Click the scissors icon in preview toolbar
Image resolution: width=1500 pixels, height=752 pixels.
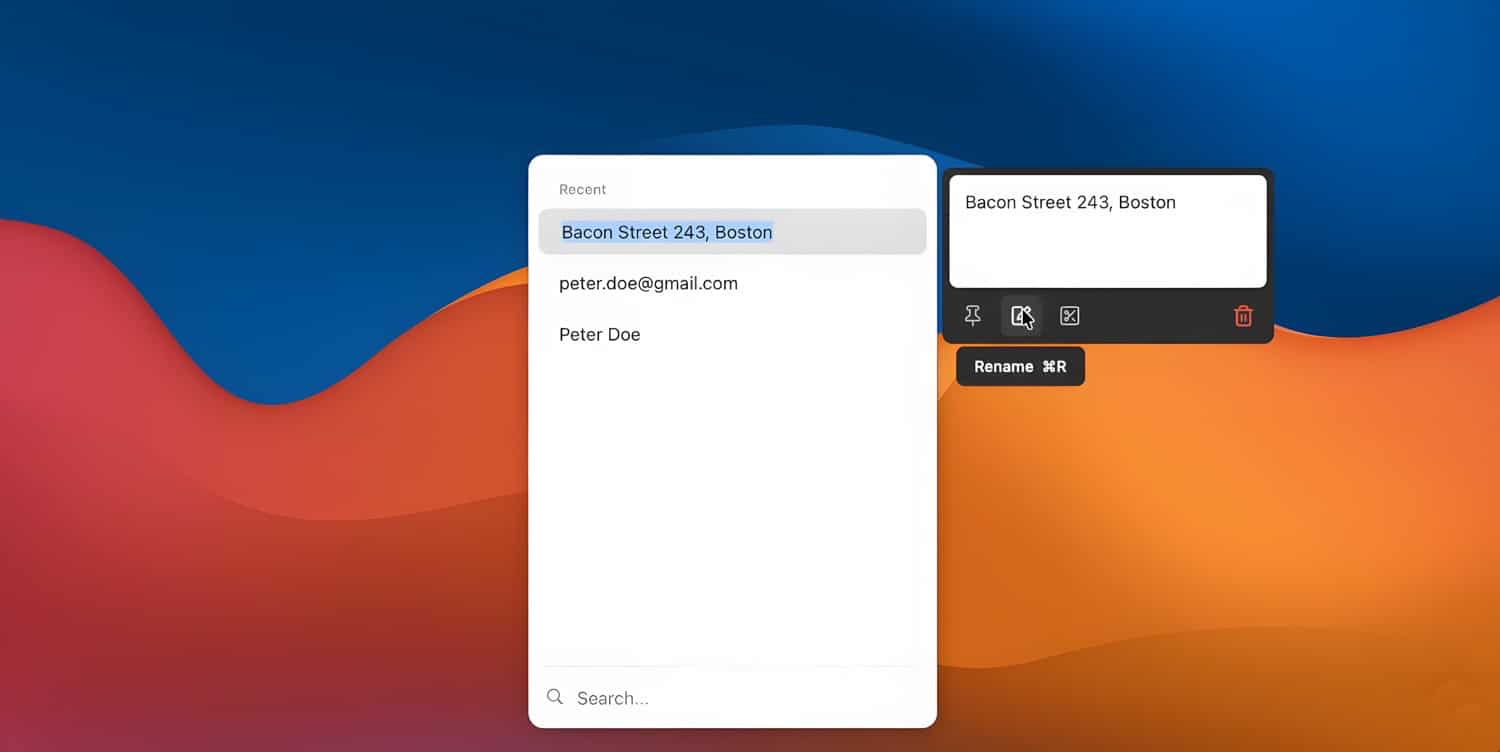click(1069, 316)
